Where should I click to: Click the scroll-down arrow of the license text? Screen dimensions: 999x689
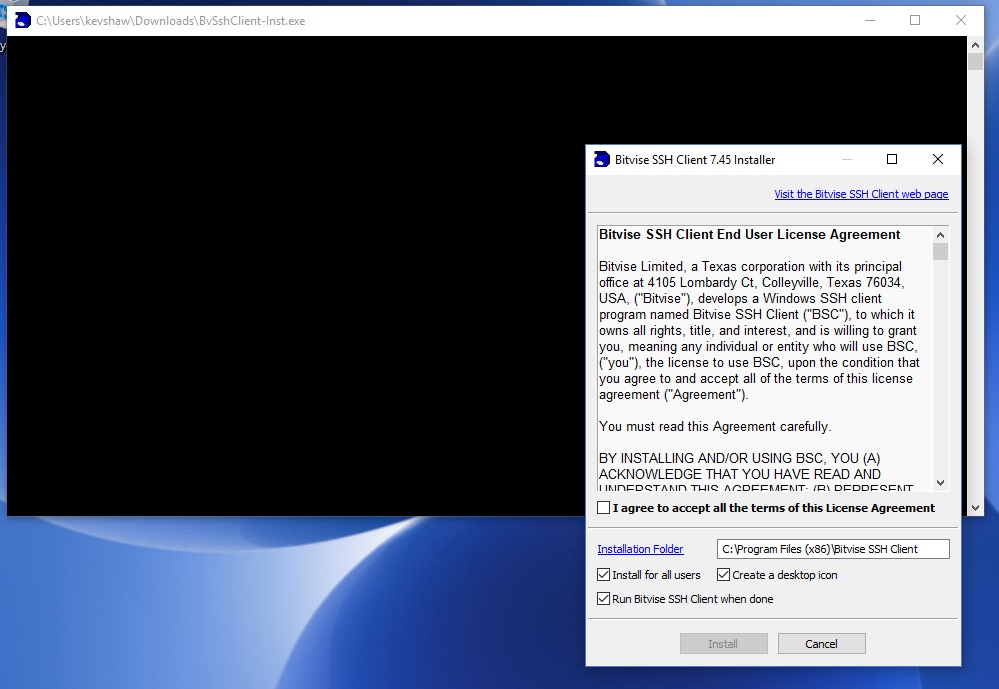(x=940, y=482)
